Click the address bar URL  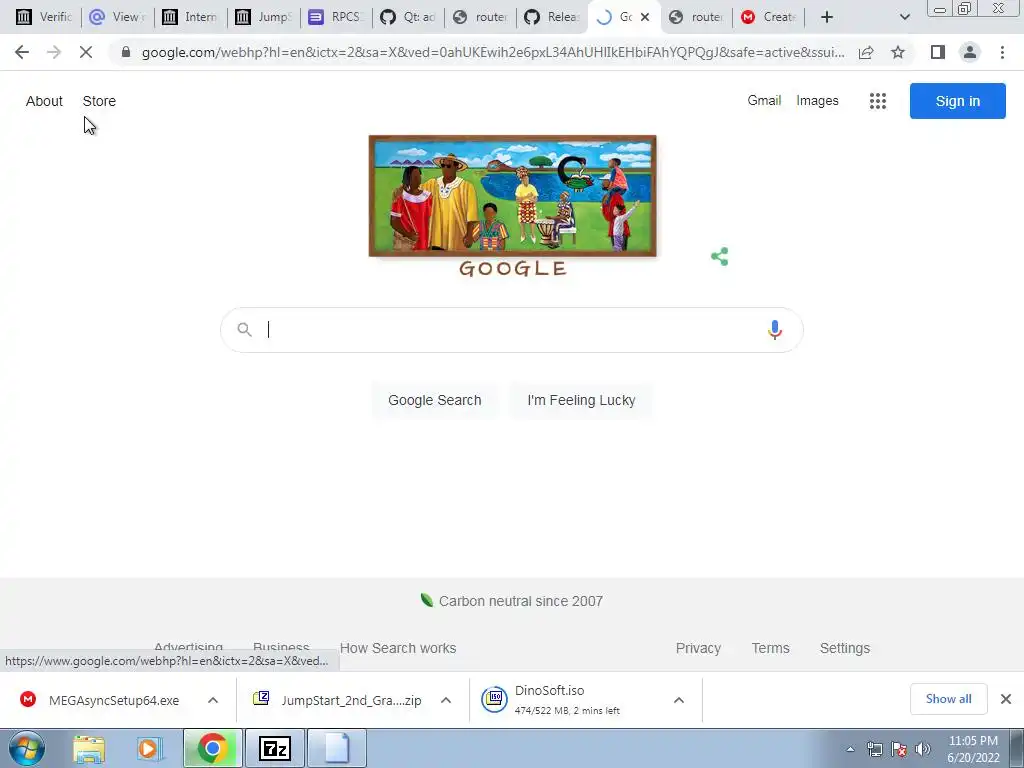tap(492, 52)
